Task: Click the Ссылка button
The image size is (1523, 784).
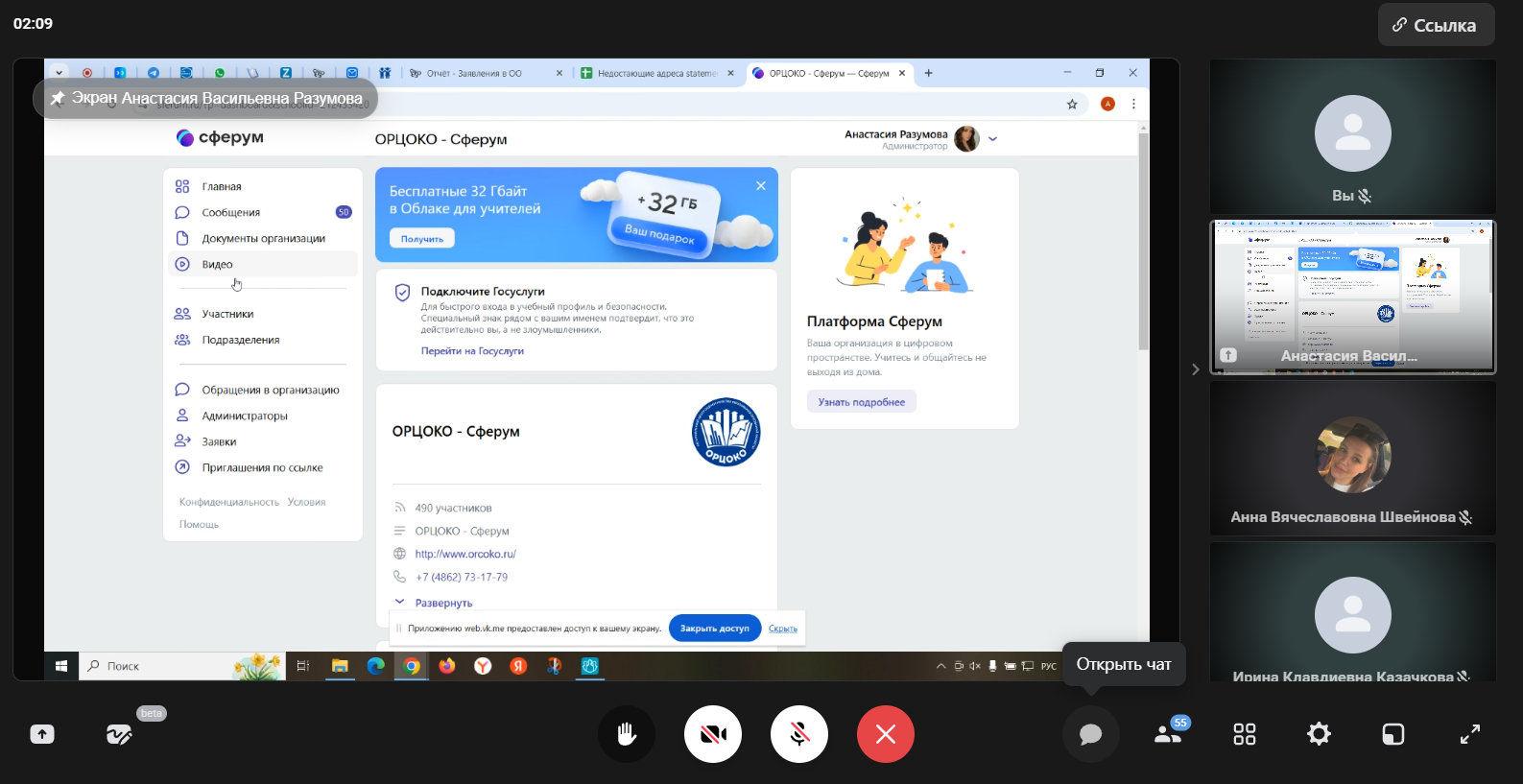Action: [x=1436, y=25]
